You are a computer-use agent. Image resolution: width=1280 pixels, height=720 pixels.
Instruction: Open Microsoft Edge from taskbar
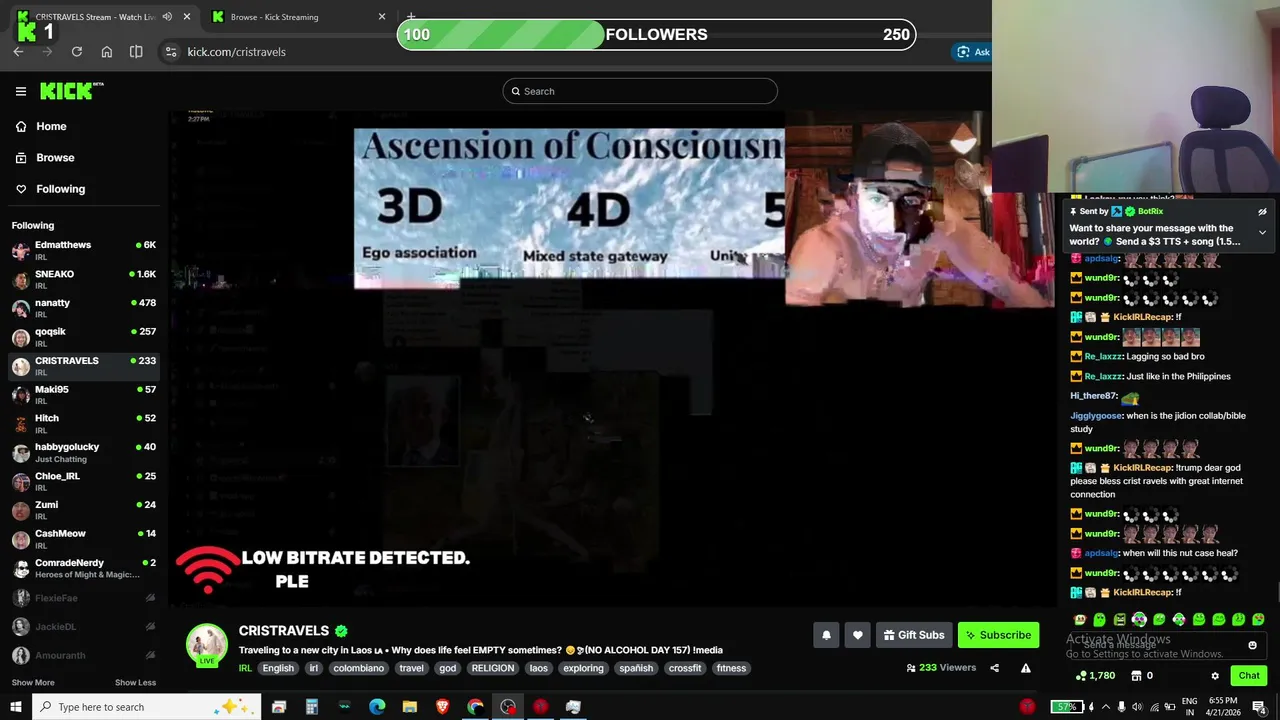click(377, 707)
